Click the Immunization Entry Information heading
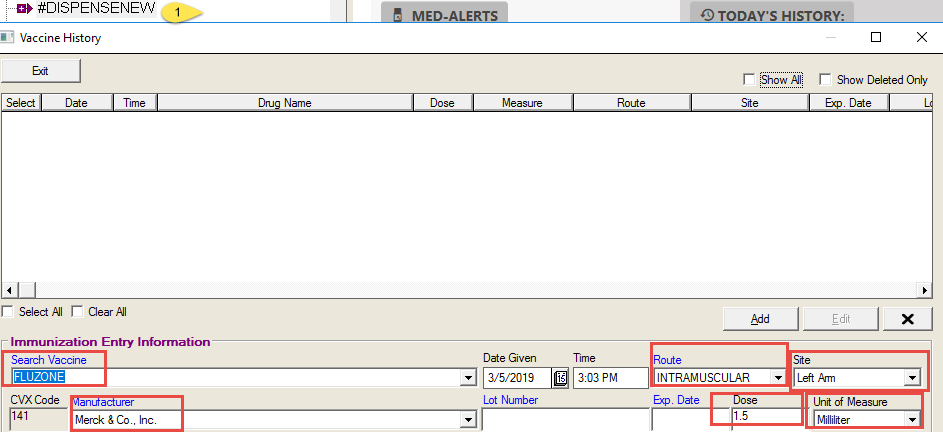The width and height of the screenshot is (943, 432). coord(111,342)
